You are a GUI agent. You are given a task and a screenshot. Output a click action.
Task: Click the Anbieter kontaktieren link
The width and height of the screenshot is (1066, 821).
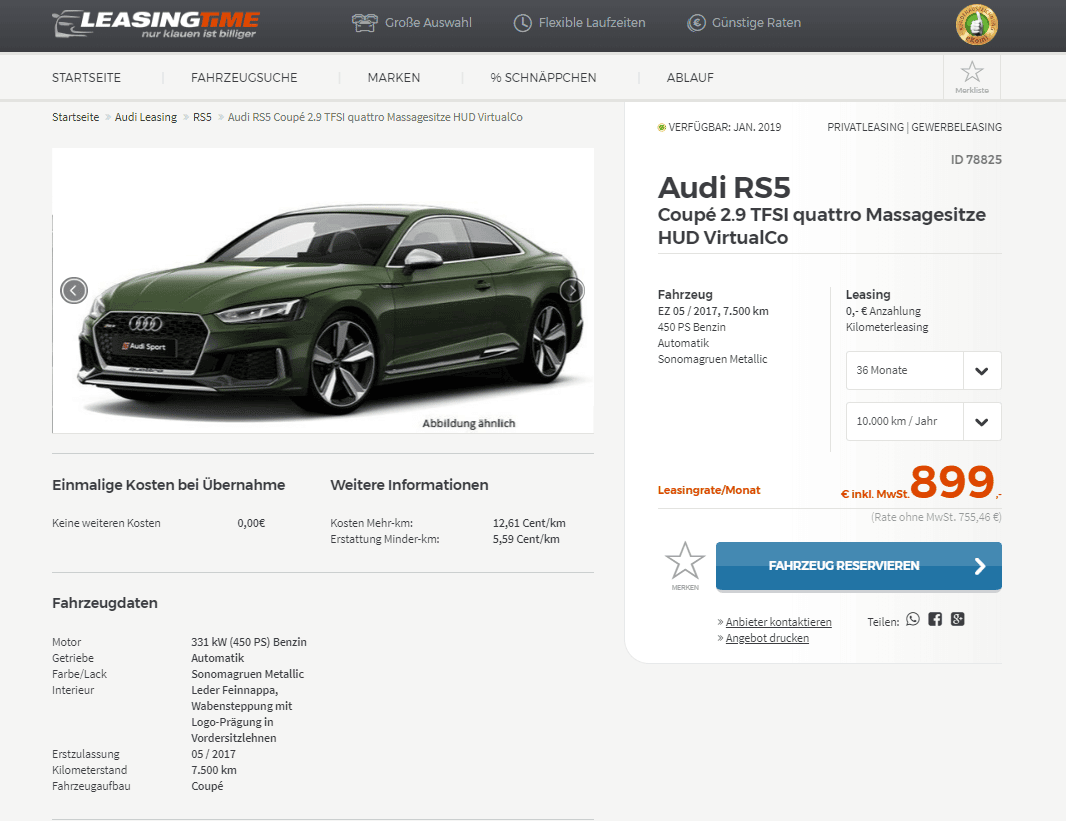pos(778,622)
